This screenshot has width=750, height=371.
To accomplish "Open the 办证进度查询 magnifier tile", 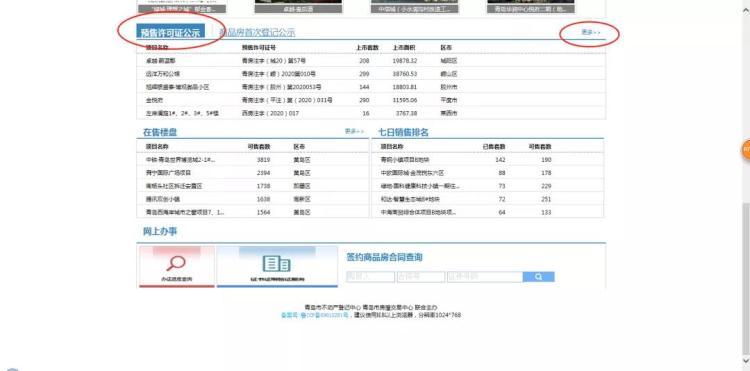I will [x=176, y=266].
